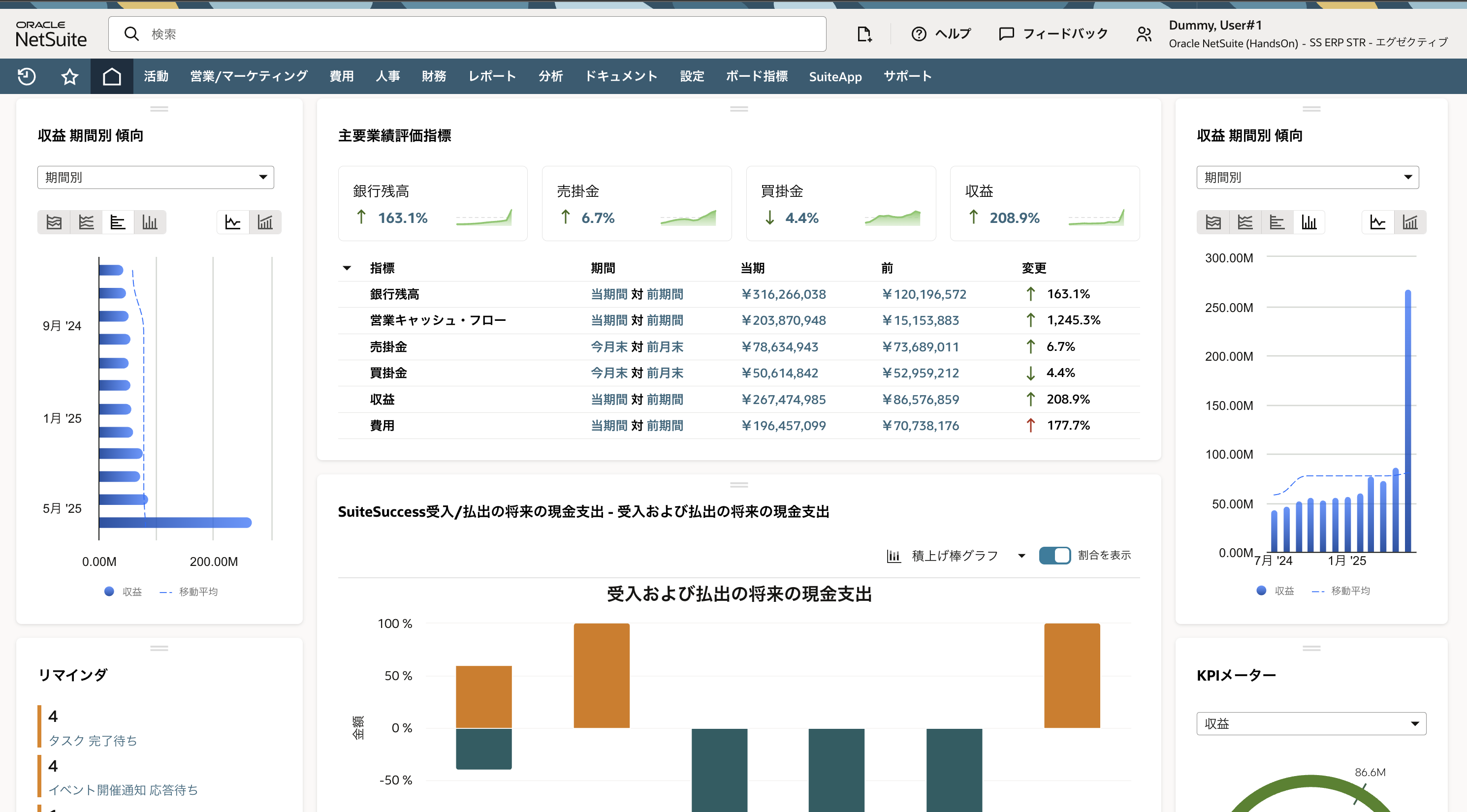Viewport: 1467px width, 812px height.
Task: Open the 期間別 dropdown in left revenue portlet
Action: tap(156, 177)
